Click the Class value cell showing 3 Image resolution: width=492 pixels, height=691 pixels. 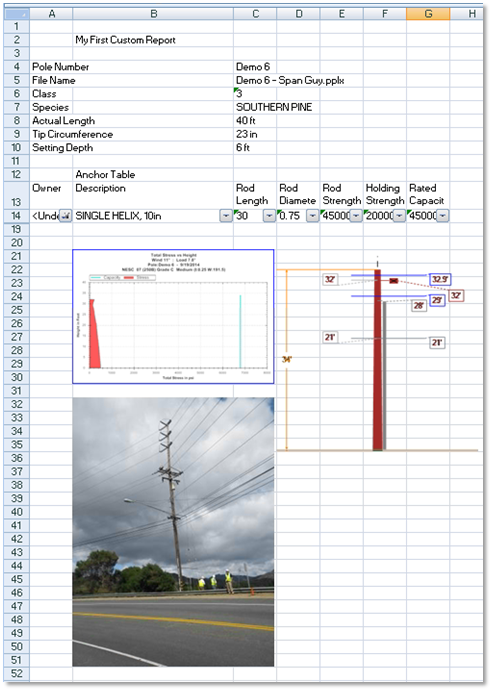pyautogui.click(x=255, y=94)
